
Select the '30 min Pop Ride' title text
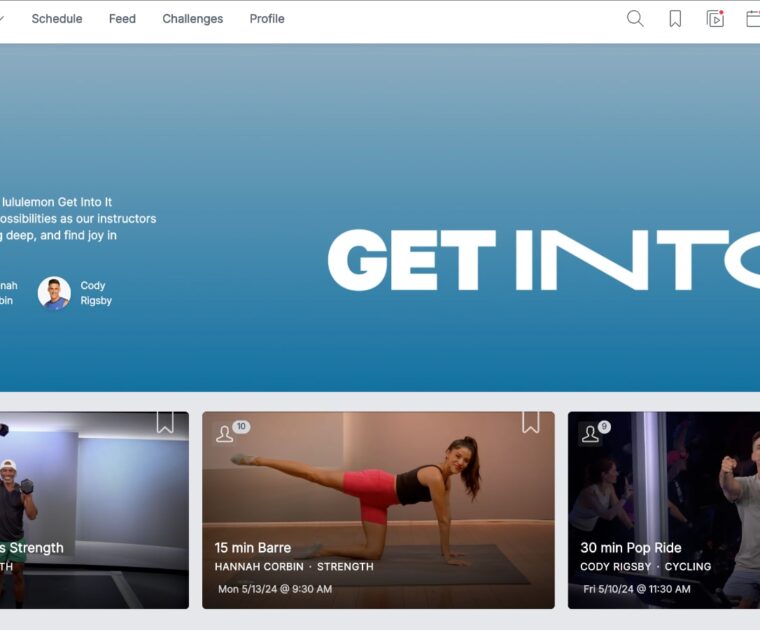click(x=631, y=548)
